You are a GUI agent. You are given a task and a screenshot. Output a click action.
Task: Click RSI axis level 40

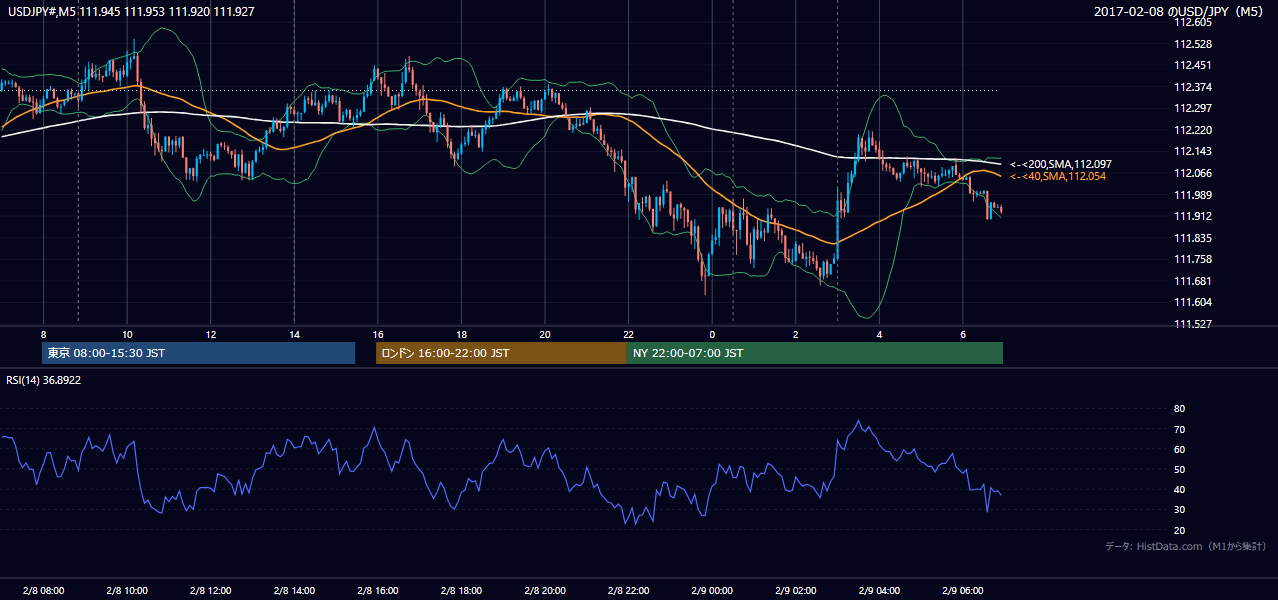point(1179,489)
